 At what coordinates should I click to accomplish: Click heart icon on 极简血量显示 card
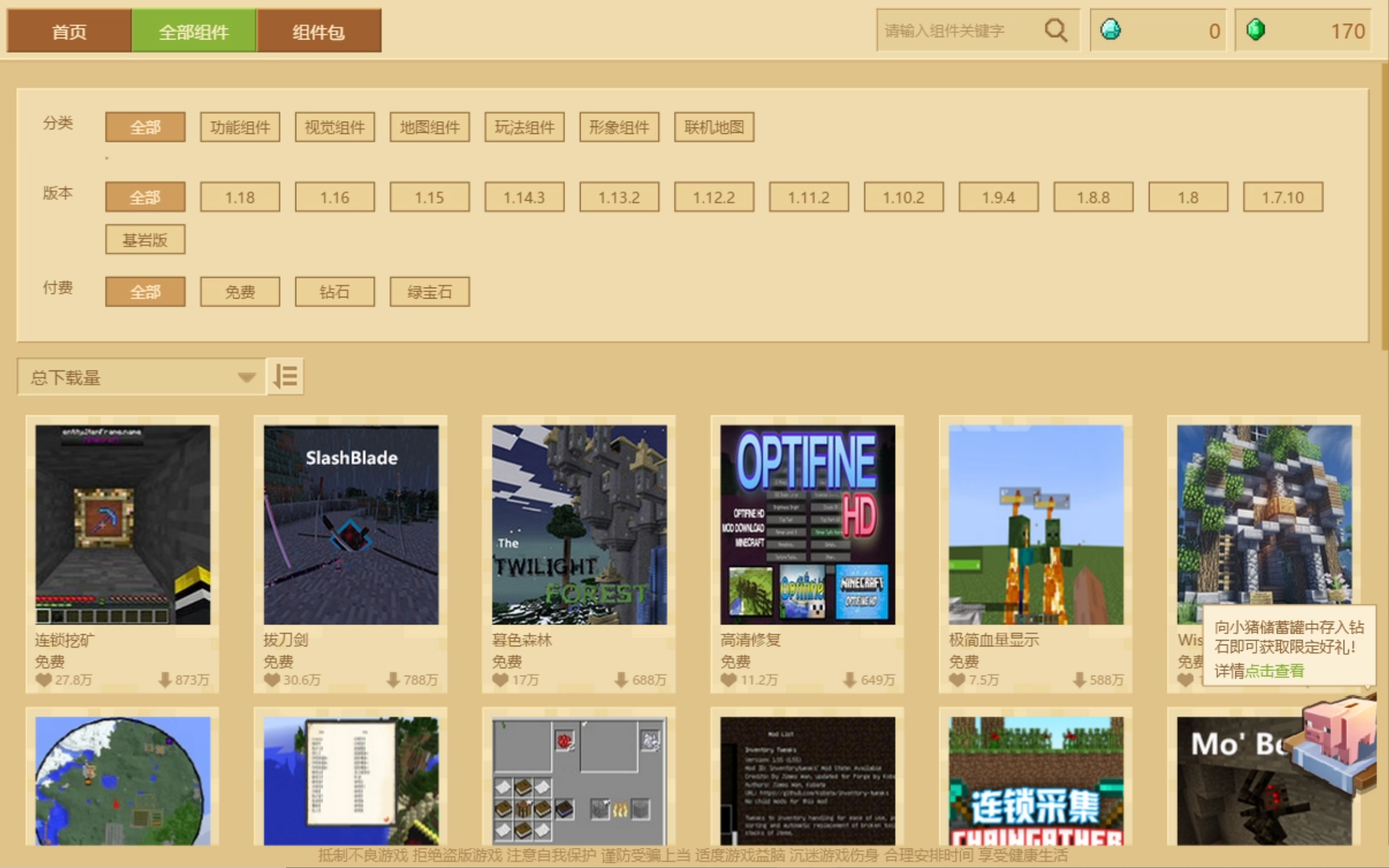(x=957, y=680)
